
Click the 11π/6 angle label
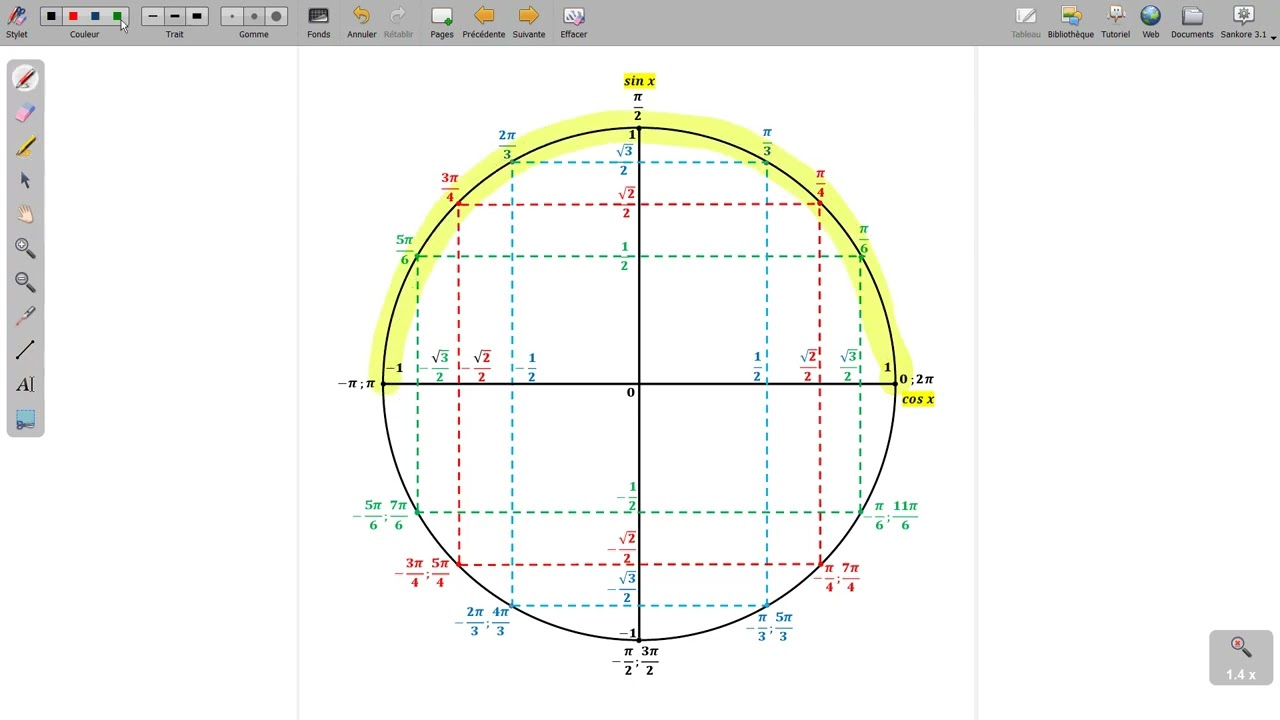point(905,515)
